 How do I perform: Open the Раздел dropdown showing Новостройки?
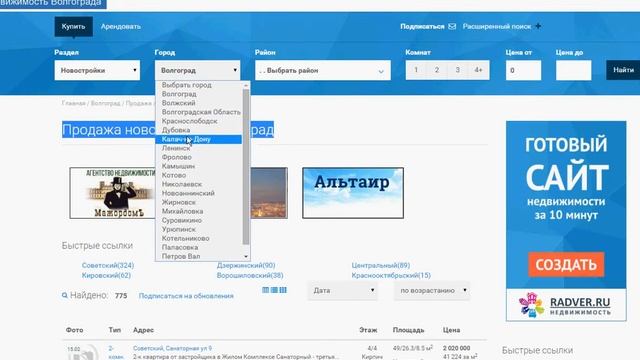(x=97, y=70)
